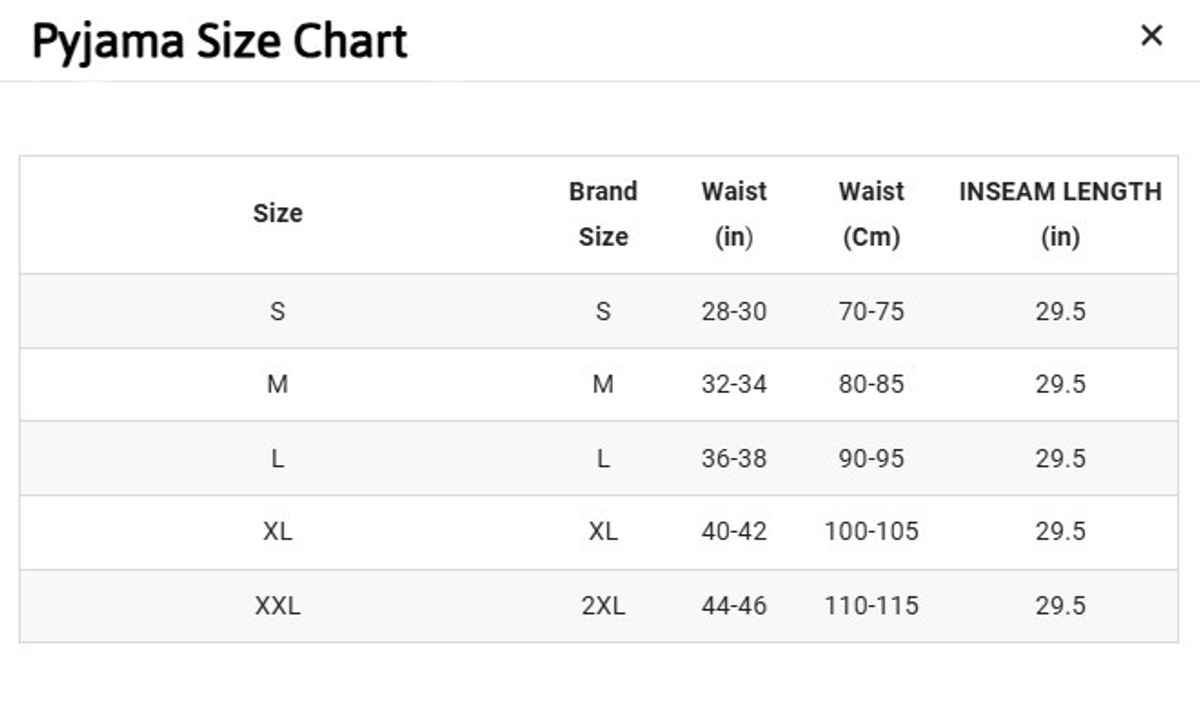Click the Waist (Cm) column header
This screenshot has width=1200, height=701.
[871, 214]
